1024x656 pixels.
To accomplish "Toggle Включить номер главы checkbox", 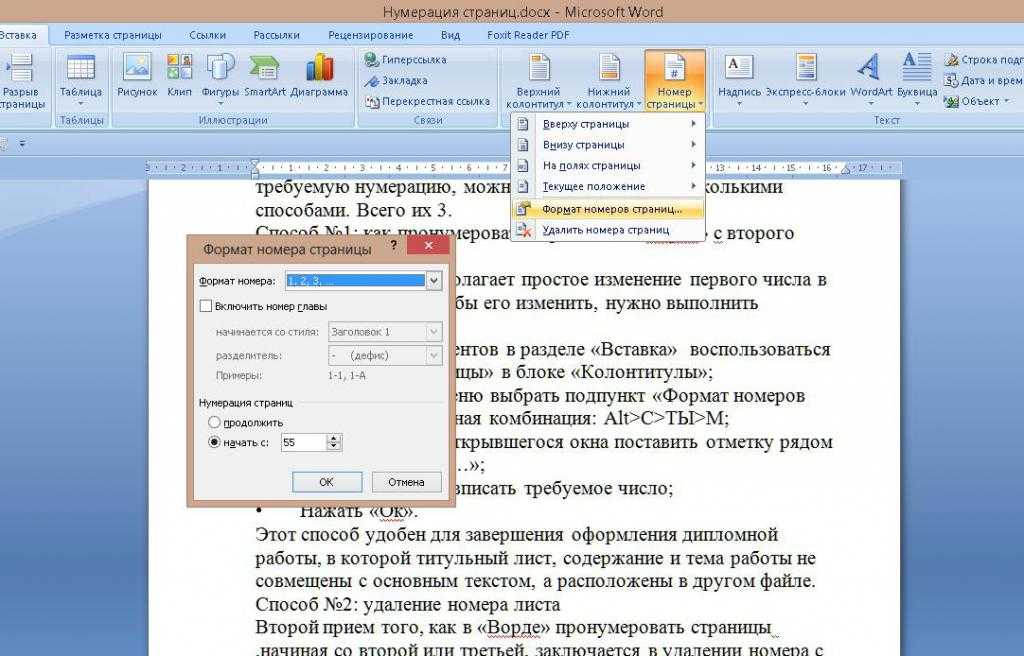I will [x=206, y=306].
